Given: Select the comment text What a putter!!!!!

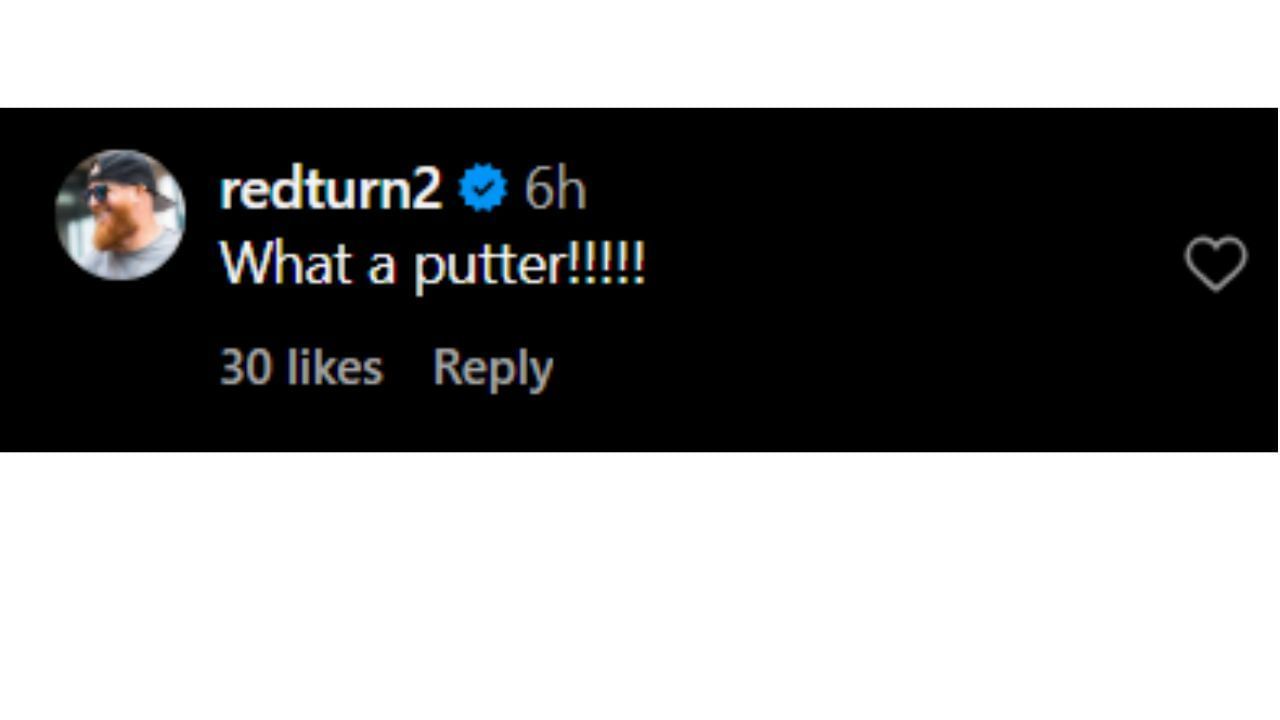Looking at the screenshot, I should (432, 262).
